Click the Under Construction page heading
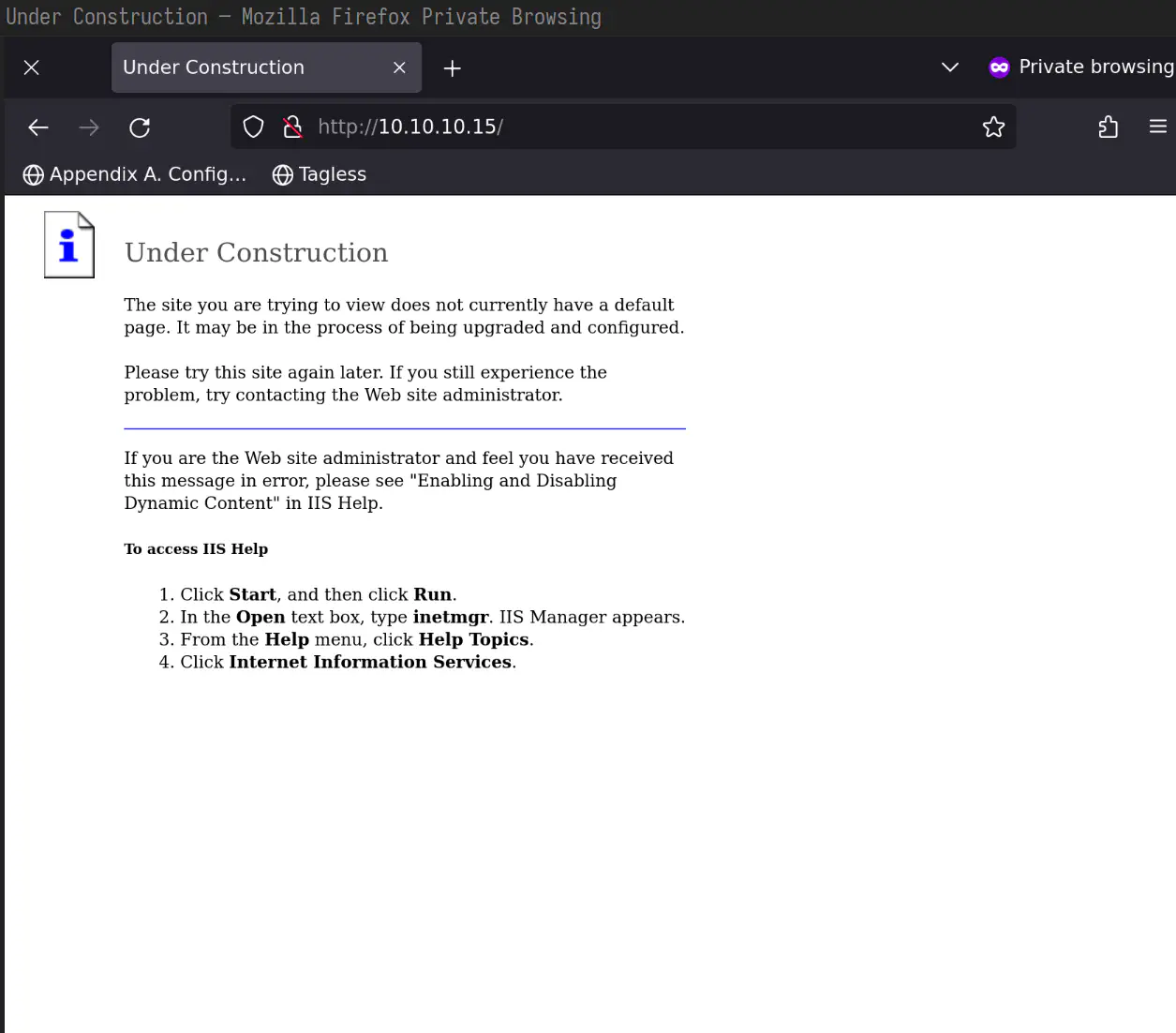Screen dimensions: 1176x1033 [x=256, y=253]
